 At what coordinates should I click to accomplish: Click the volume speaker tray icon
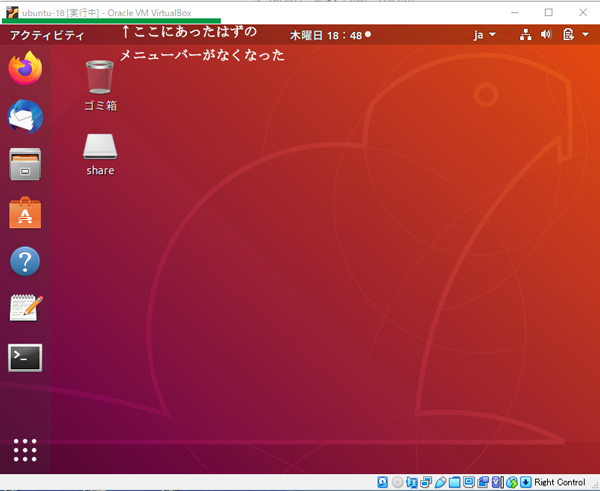(x=546, y=35)
